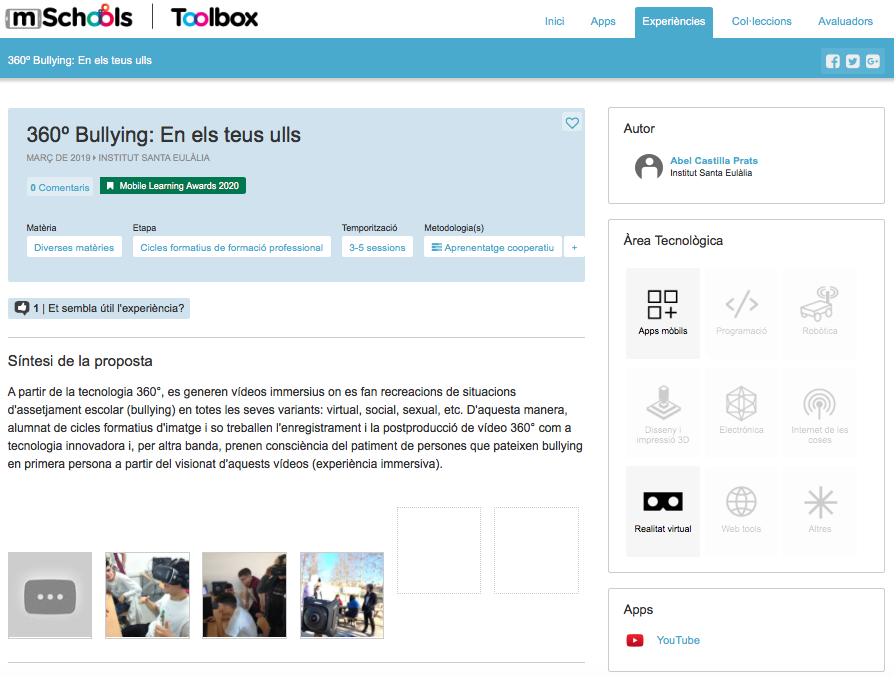Select the Altres technology icon
This screenshot has width=894, height=677.
[x=819, y=511]
